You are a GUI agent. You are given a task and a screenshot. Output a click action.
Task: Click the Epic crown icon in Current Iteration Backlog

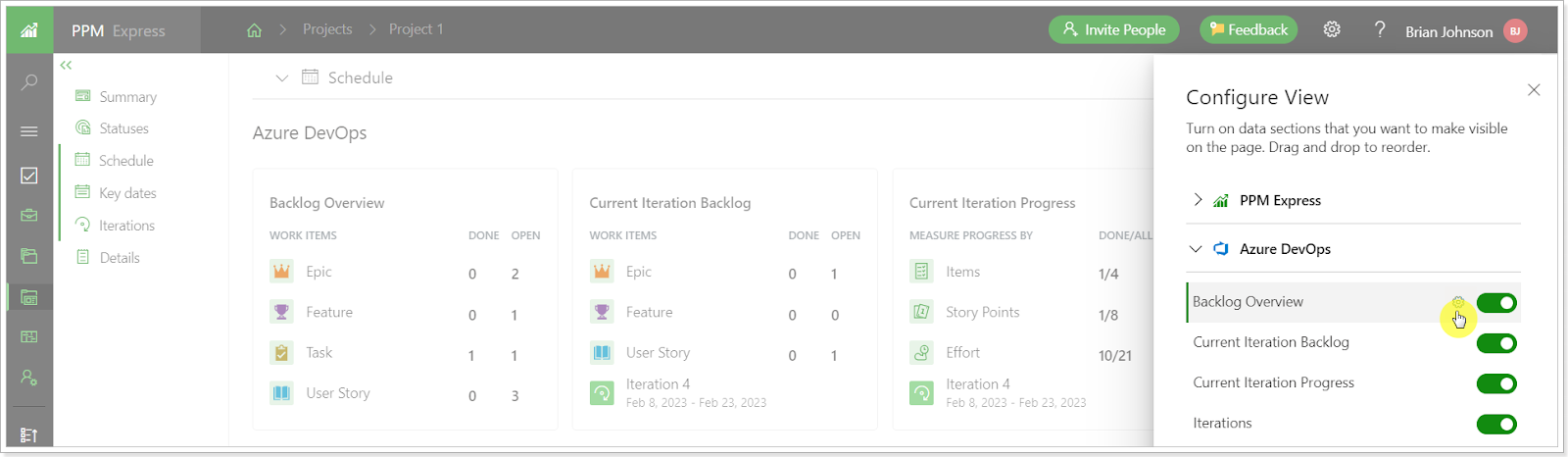602,272
